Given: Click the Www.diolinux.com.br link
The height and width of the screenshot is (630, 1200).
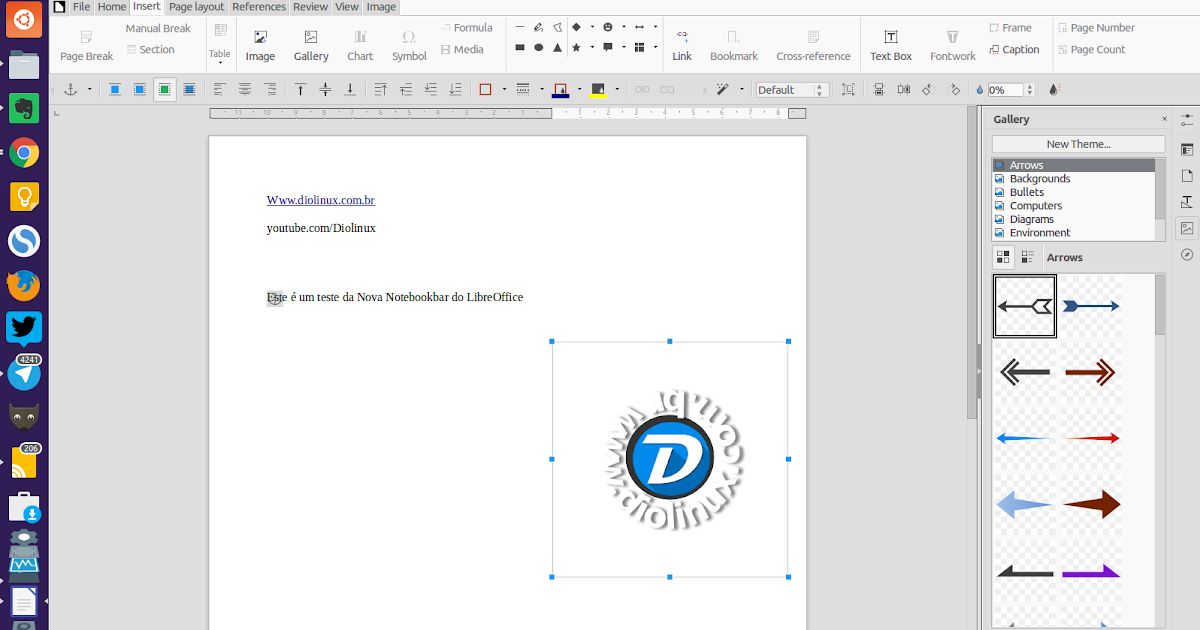Looking at the screenshot, I should 320,200.
